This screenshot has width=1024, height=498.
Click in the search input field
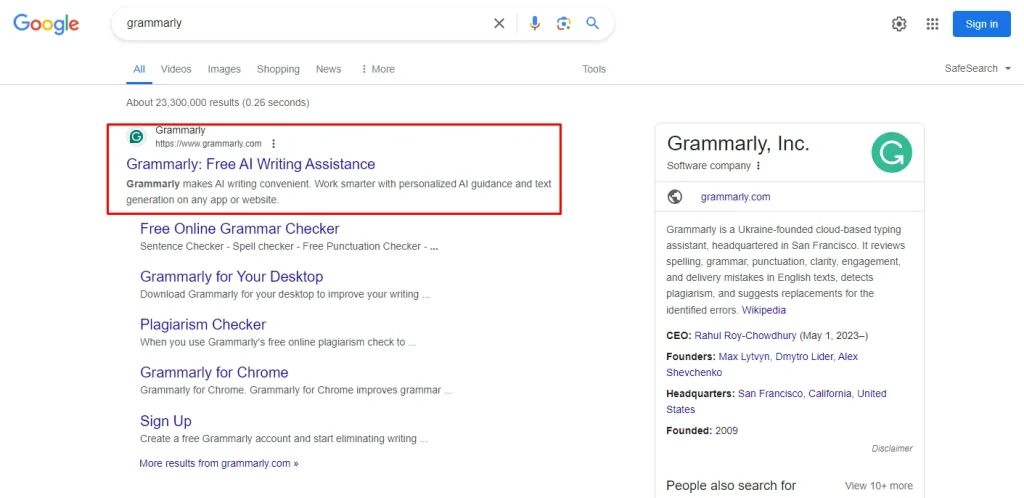click(x=304, y=23)
